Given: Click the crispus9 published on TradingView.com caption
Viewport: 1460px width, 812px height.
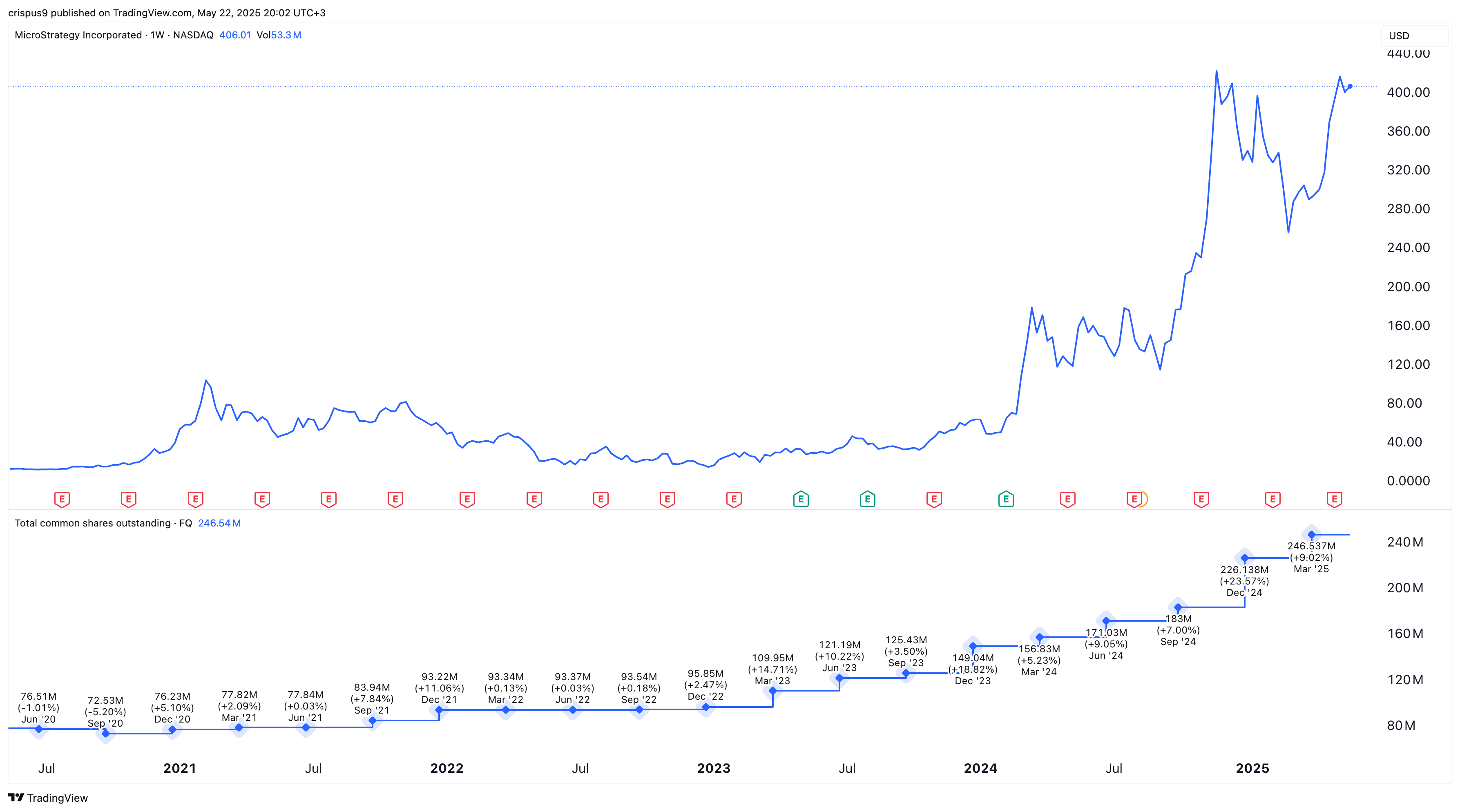Looking at the screenshot, I should (x=167, y=13).
